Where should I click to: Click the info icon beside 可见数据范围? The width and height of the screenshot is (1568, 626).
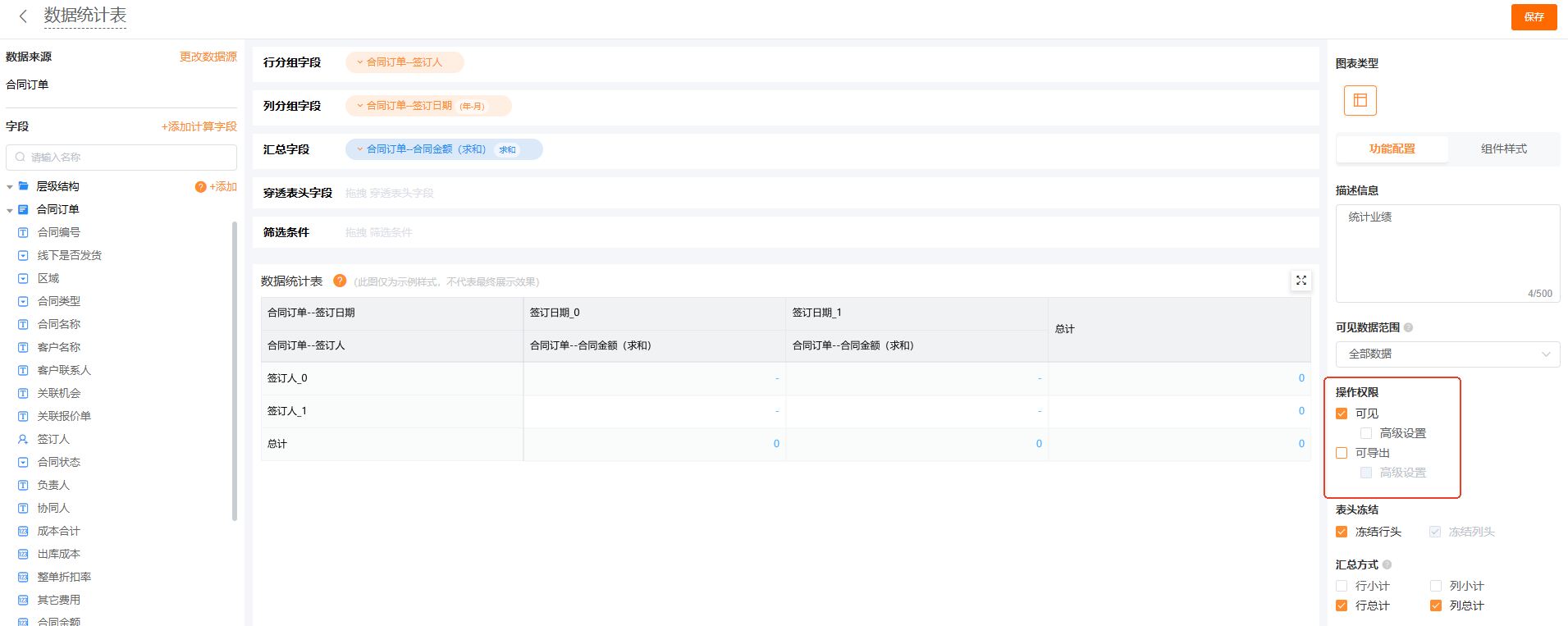pos(1409,327)
